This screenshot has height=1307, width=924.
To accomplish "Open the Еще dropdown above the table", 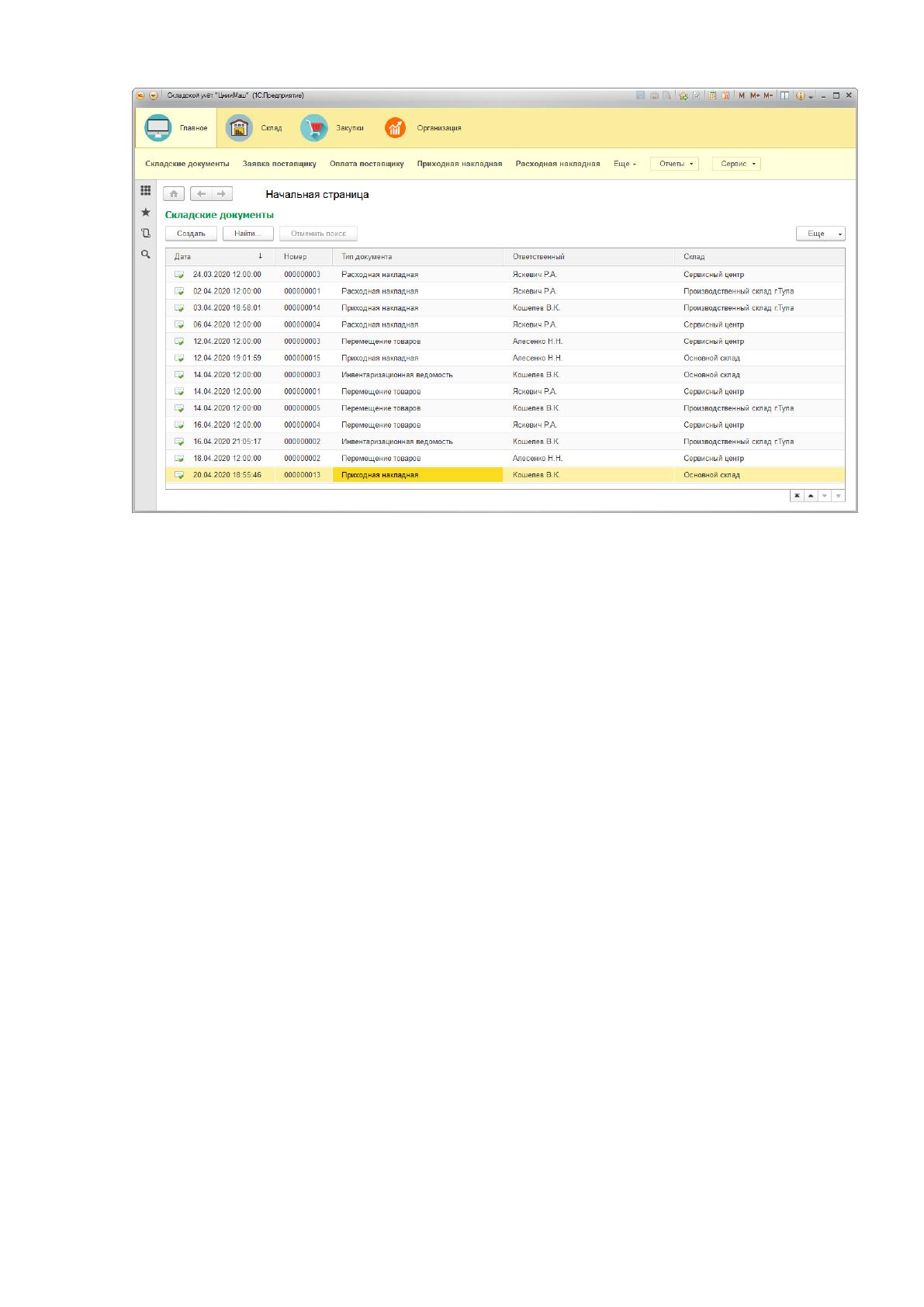I will click(820, 234).
